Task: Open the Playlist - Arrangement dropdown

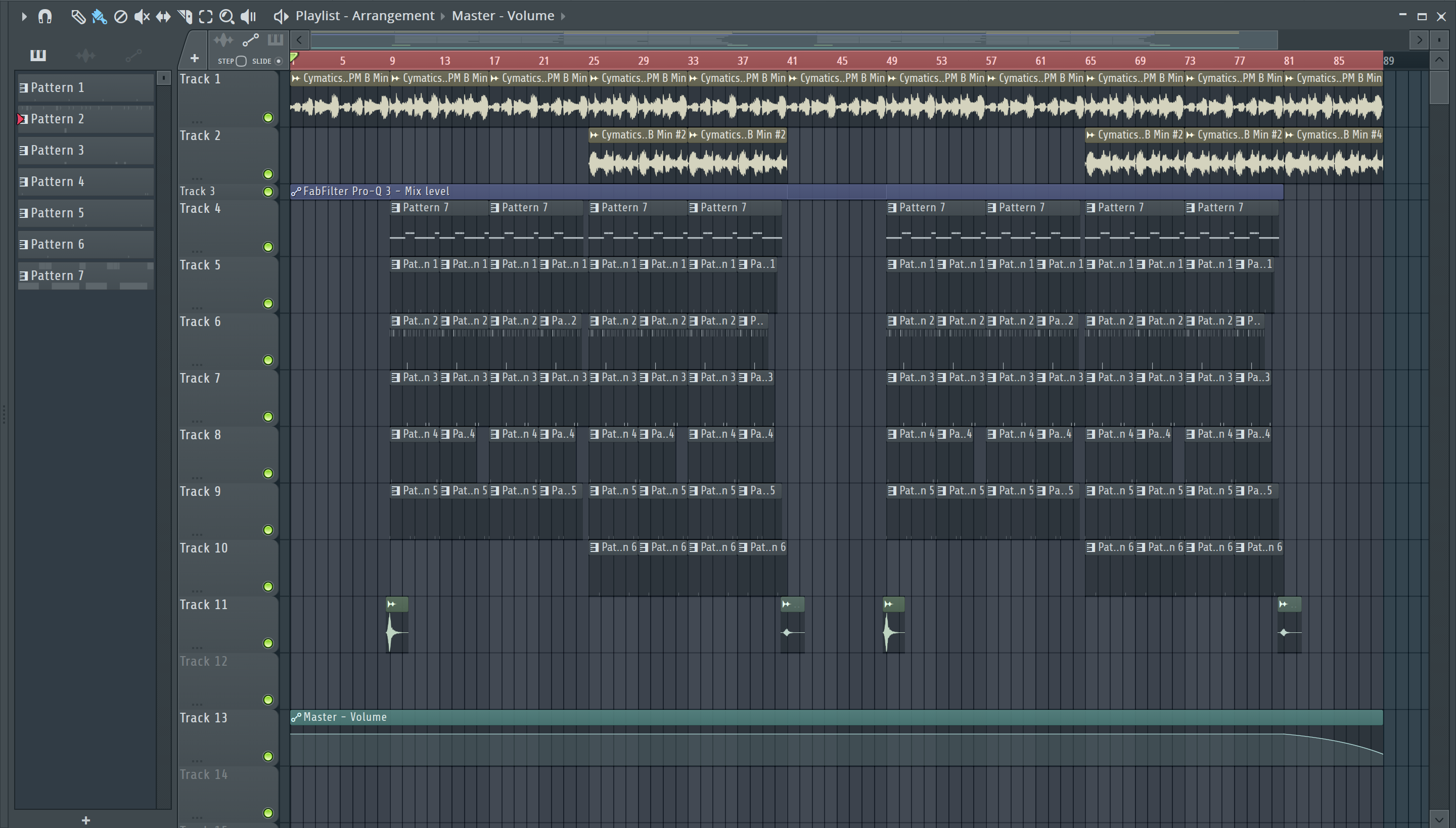Action: [x=365, y=16]
